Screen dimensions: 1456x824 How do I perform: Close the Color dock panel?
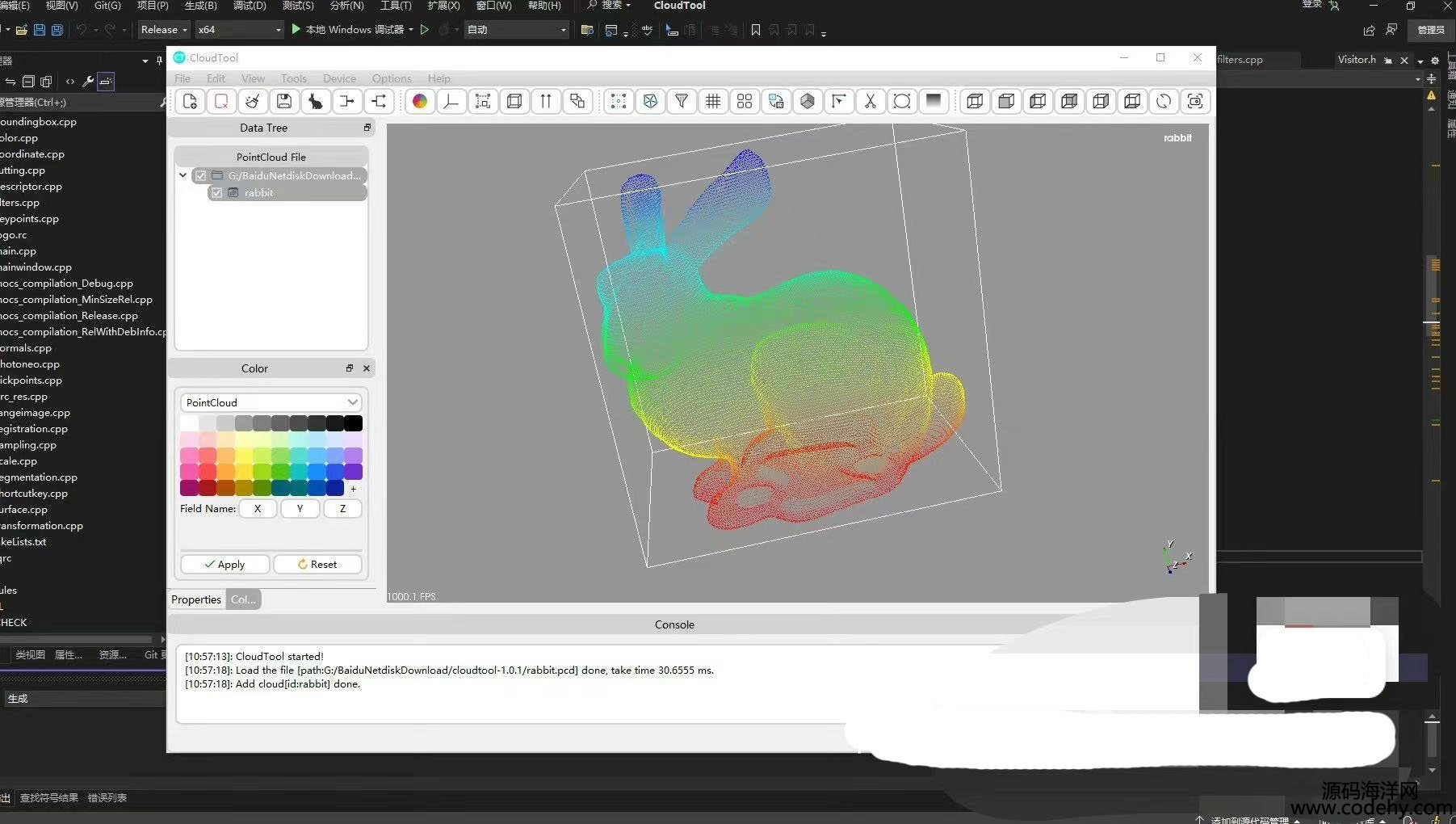[367, 368]
